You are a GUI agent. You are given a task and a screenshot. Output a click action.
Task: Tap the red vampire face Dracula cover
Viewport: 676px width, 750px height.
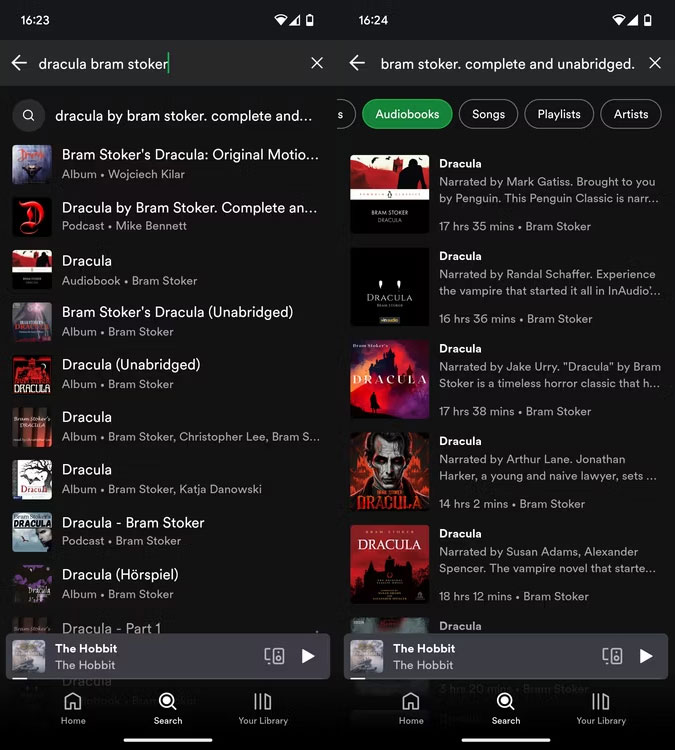click(x=389, y=472)
